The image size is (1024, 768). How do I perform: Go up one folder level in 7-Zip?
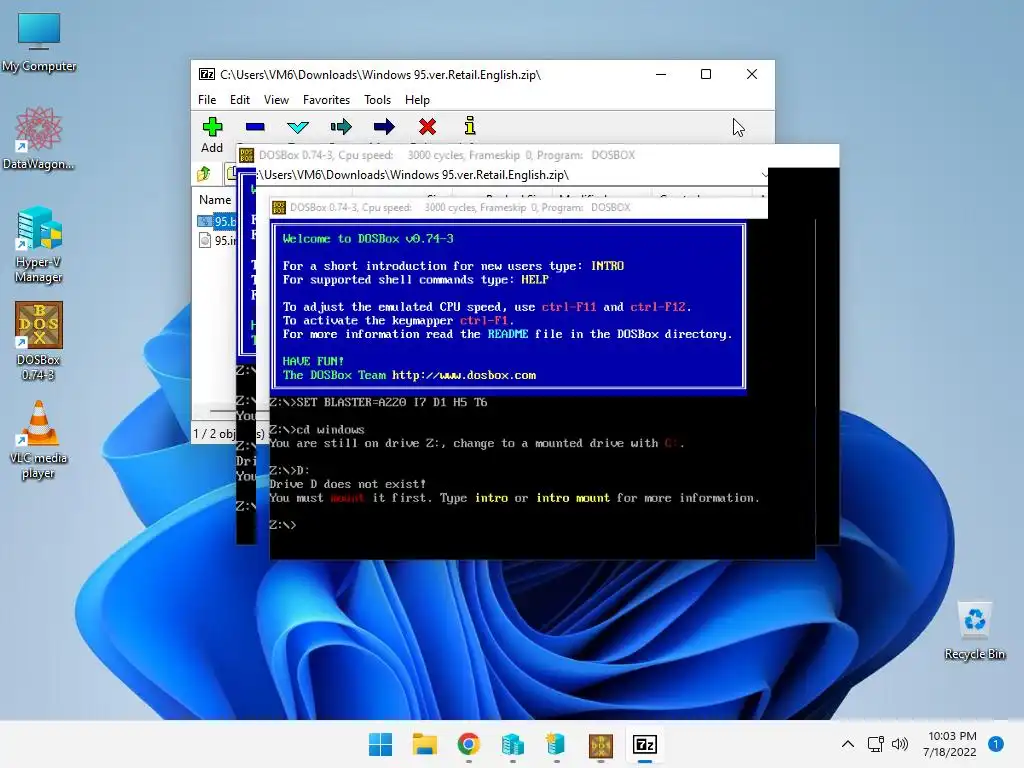(204, 174)
